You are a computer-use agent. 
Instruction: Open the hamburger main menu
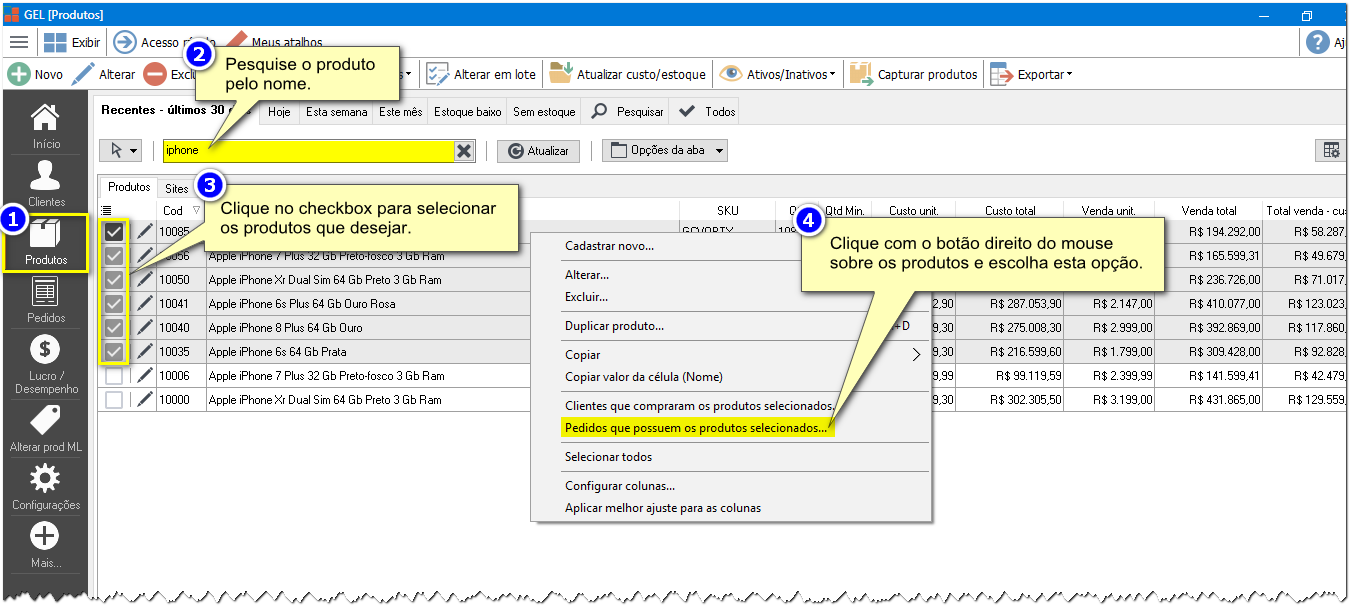19,42
